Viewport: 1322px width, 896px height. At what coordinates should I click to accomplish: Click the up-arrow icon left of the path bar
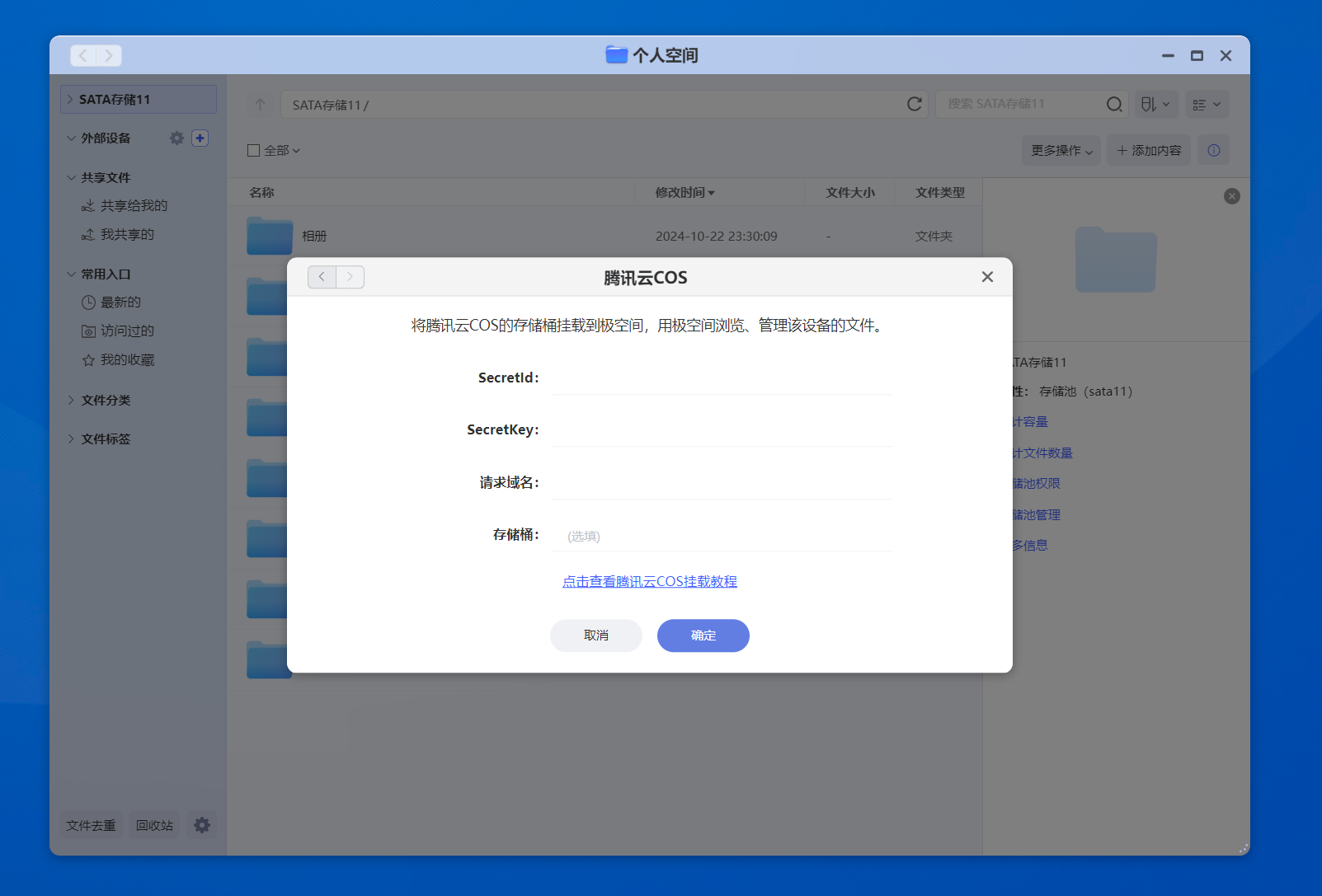[x=260, y=104]
